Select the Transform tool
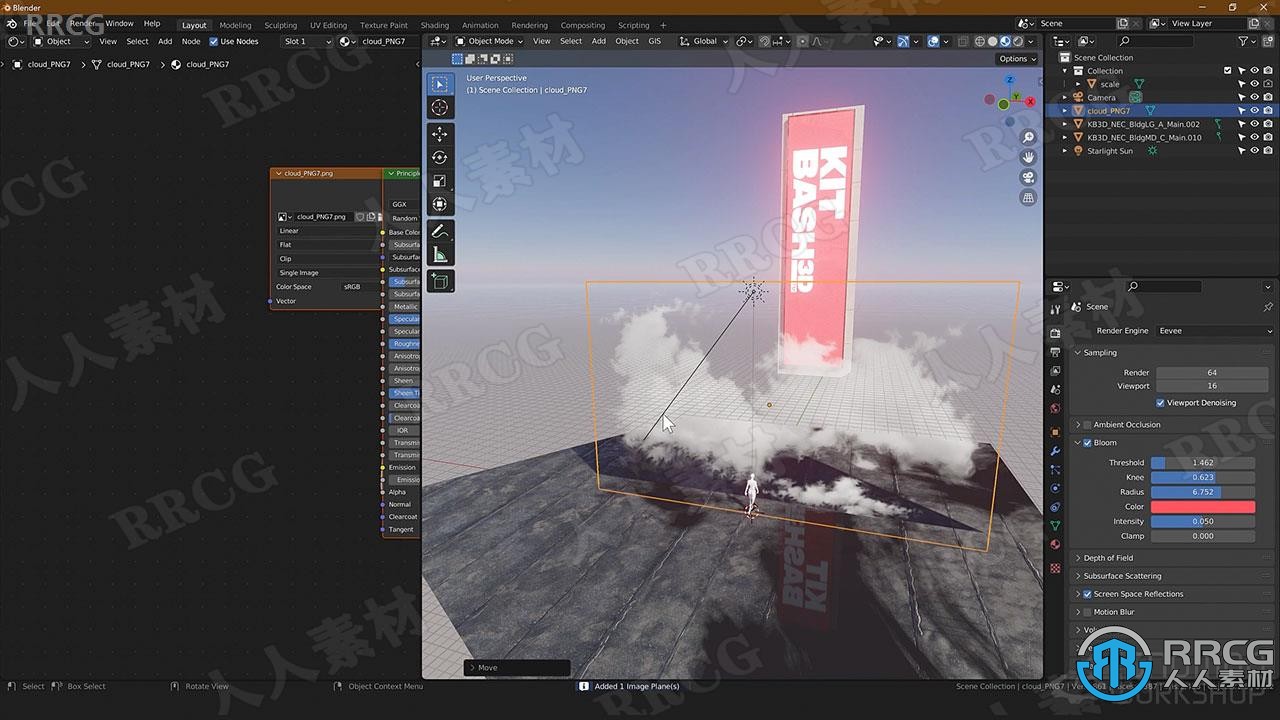This screenshot has height=720, width=1280. point(439,204)
